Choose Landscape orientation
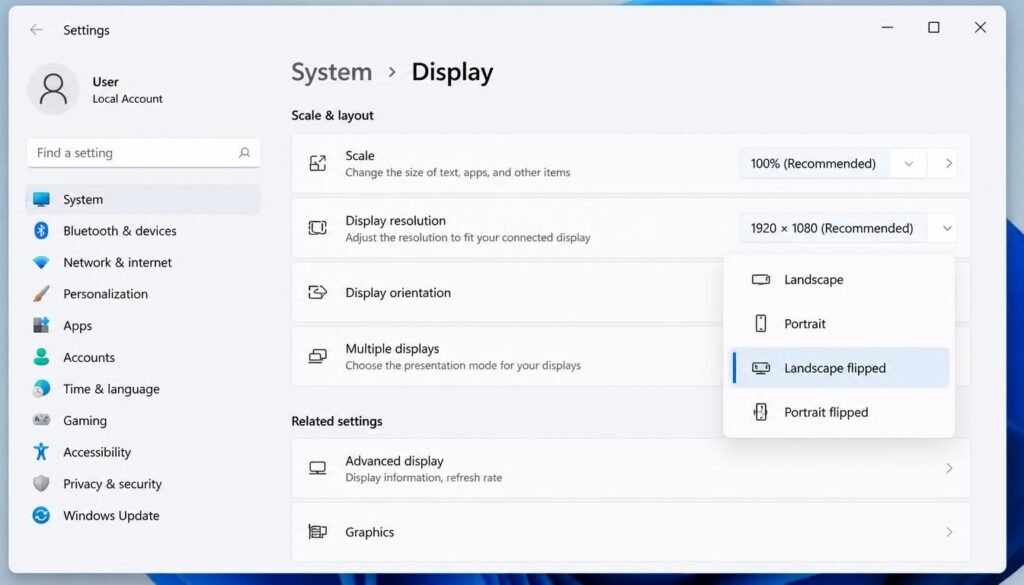 [x=839, y=279]
